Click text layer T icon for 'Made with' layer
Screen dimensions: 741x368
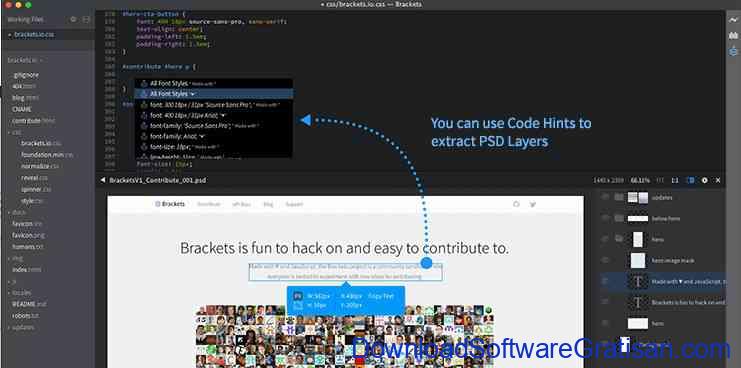(638, 282)
